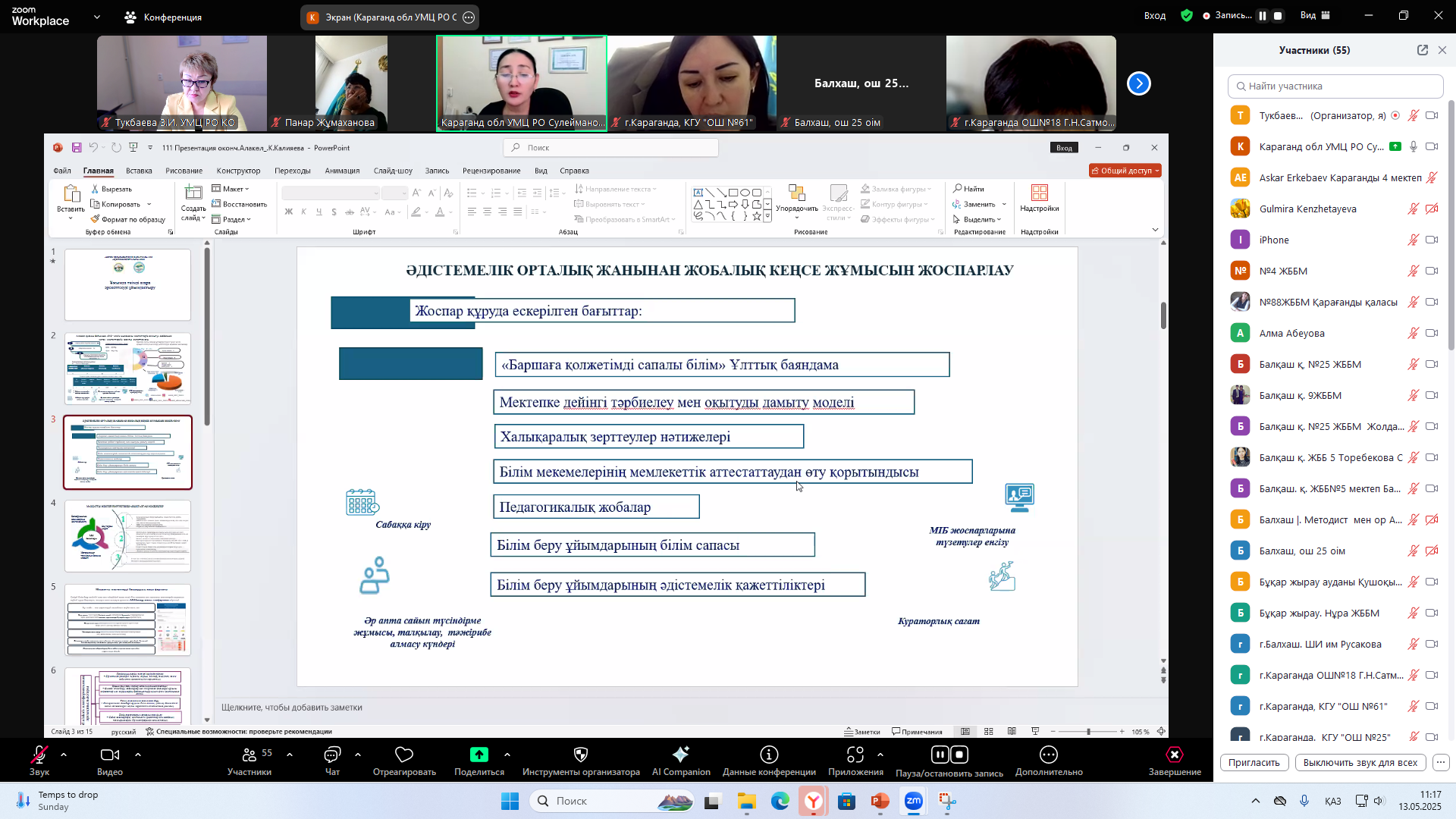Click the React heart icon
This screenshot has height=819, width=1456.
[x=404, y=755]
